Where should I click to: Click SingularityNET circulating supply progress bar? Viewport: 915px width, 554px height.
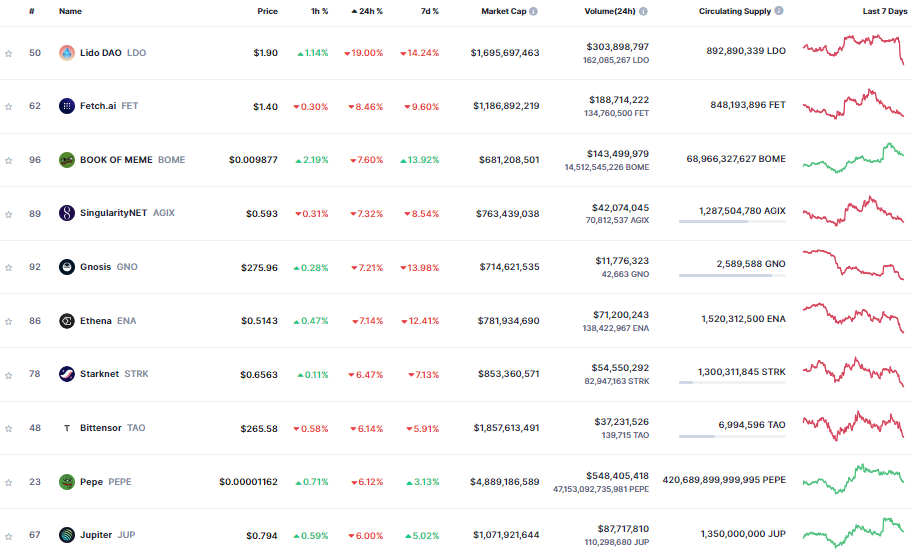coord(732,222)
